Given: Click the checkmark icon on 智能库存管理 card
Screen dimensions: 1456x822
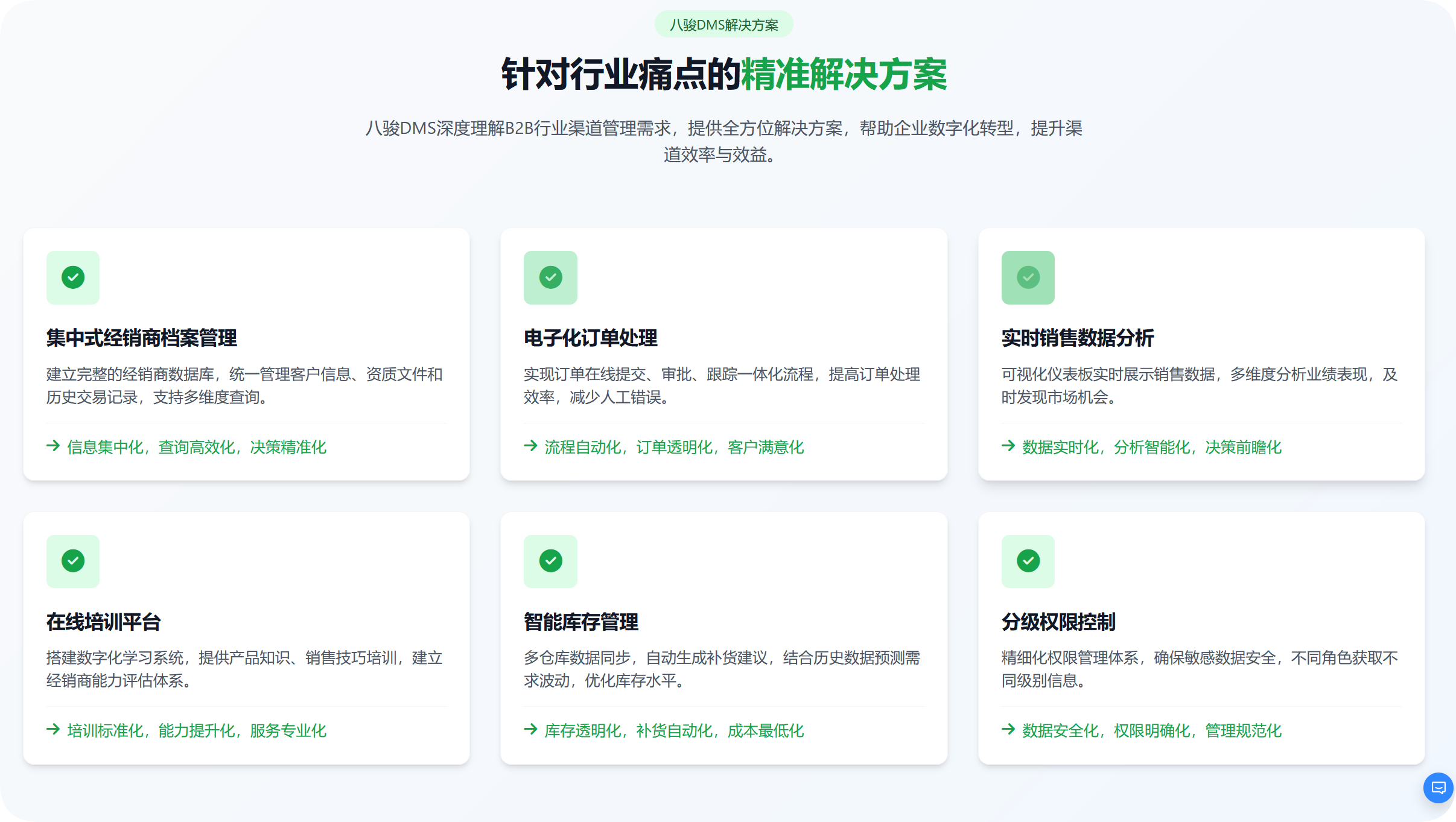Looking at the screenshot, I should (550, 561).
